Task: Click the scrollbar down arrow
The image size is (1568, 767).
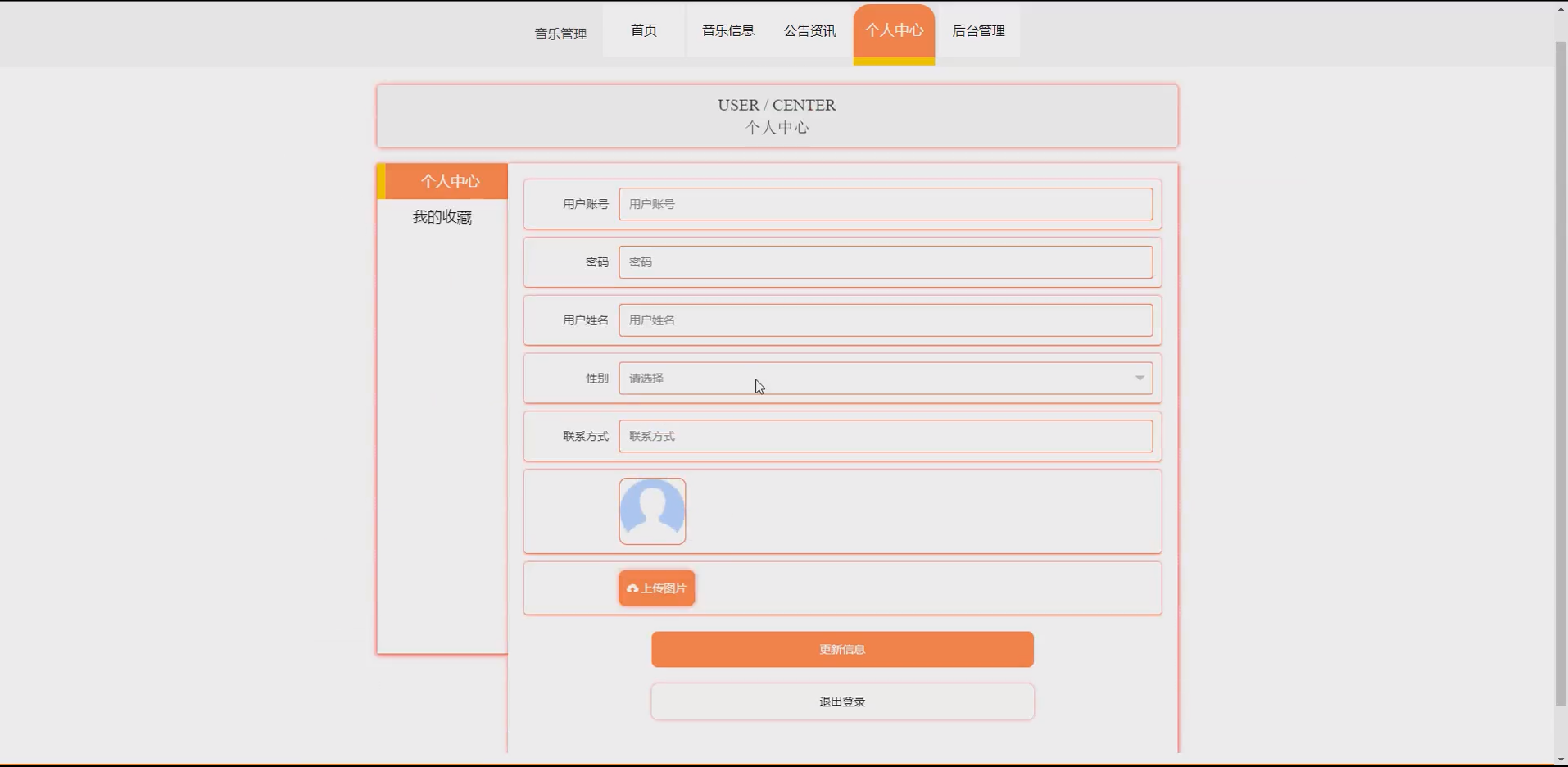Action: pyautogui.click(x=1561, y=760)
